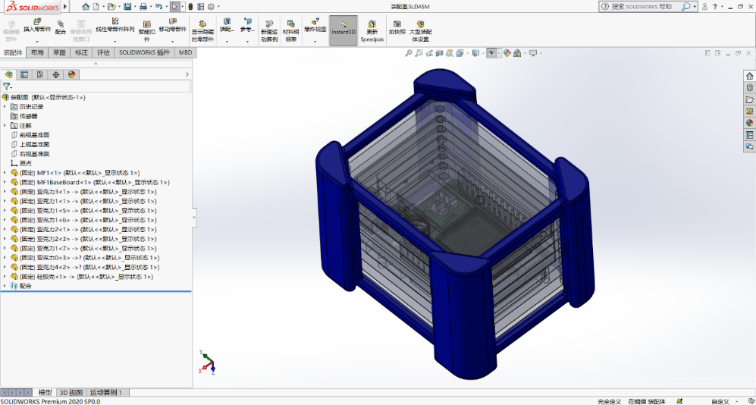Switch to 运动算例 1 motion study tab

coord(107,392)
